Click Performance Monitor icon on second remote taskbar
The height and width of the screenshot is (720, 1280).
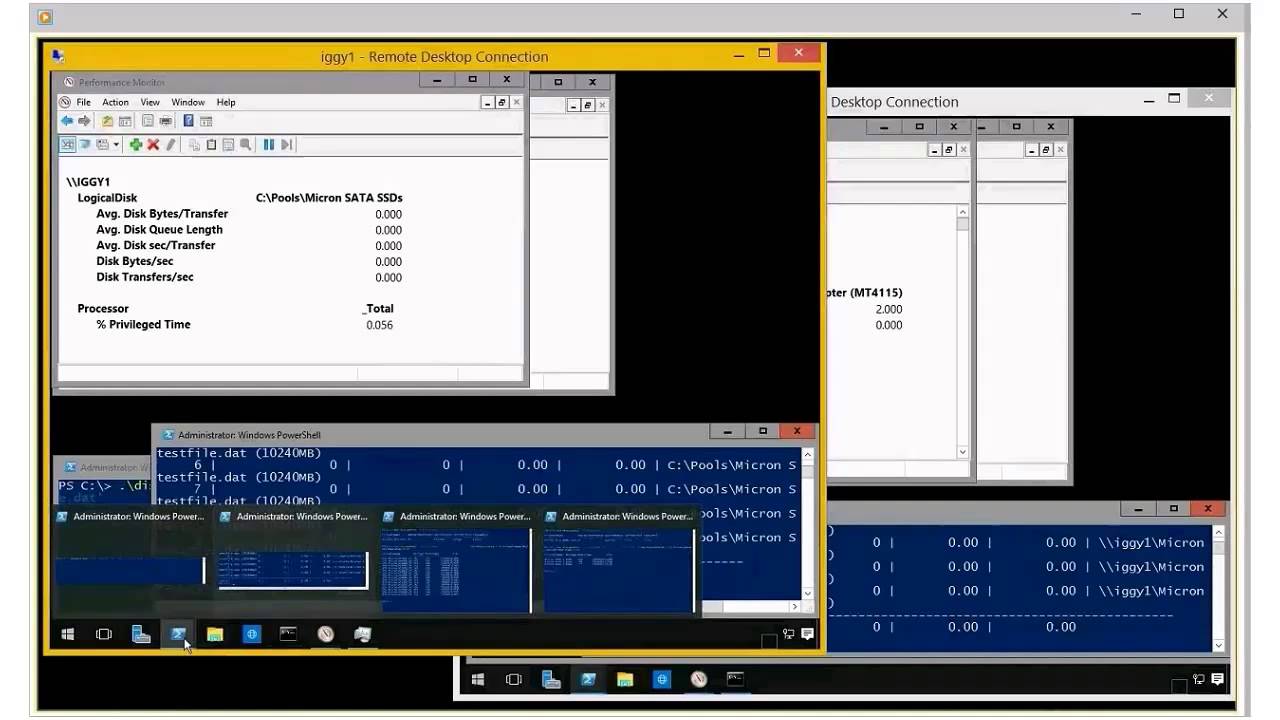(x=699, y=680)
